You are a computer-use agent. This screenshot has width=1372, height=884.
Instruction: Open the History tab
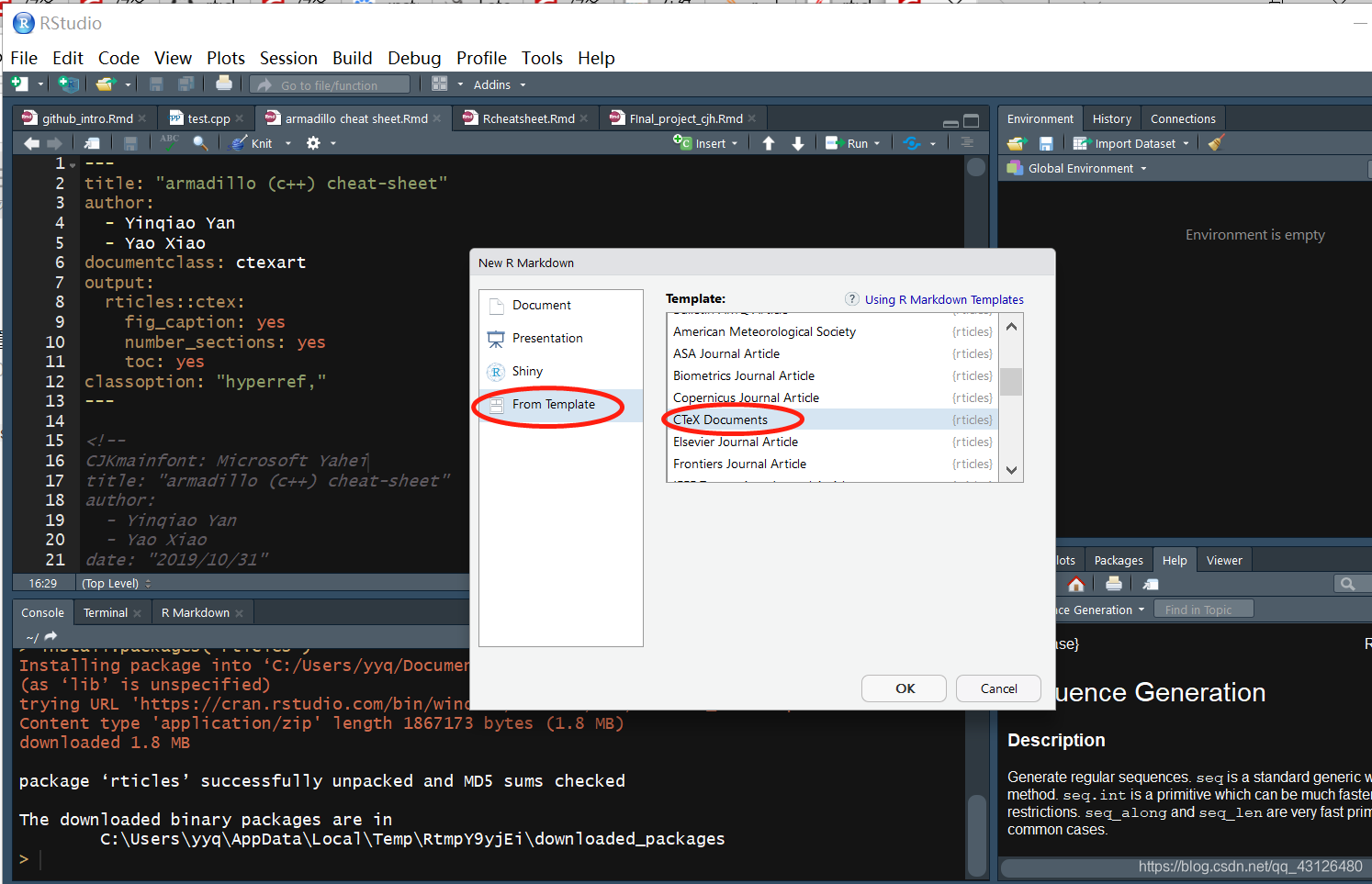1111,118
